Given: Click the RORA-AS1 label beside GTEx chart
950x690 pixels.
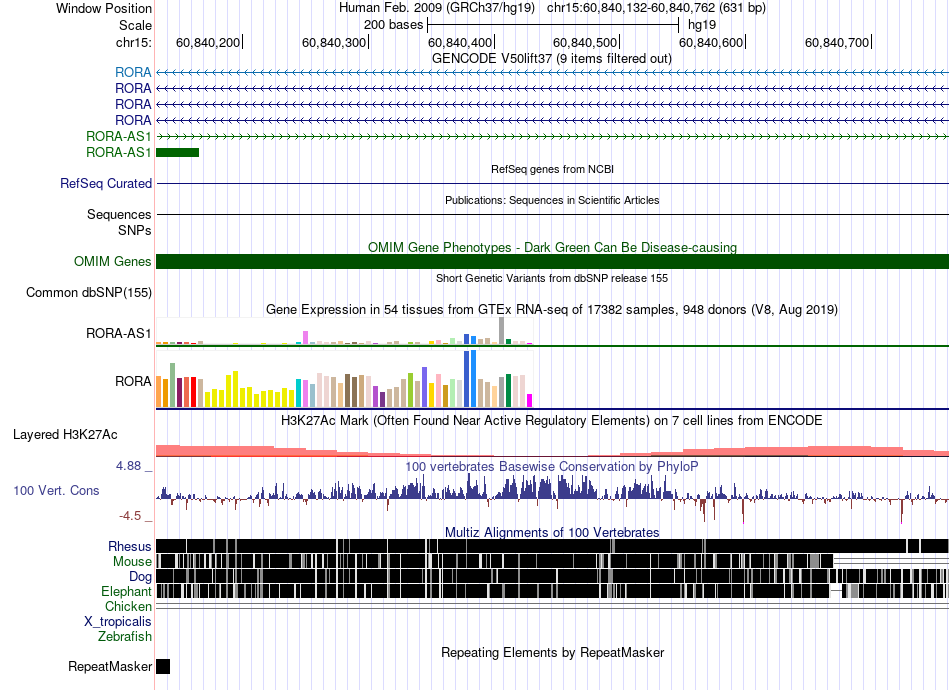Looking at the screenshot, I should click(119, 333).
